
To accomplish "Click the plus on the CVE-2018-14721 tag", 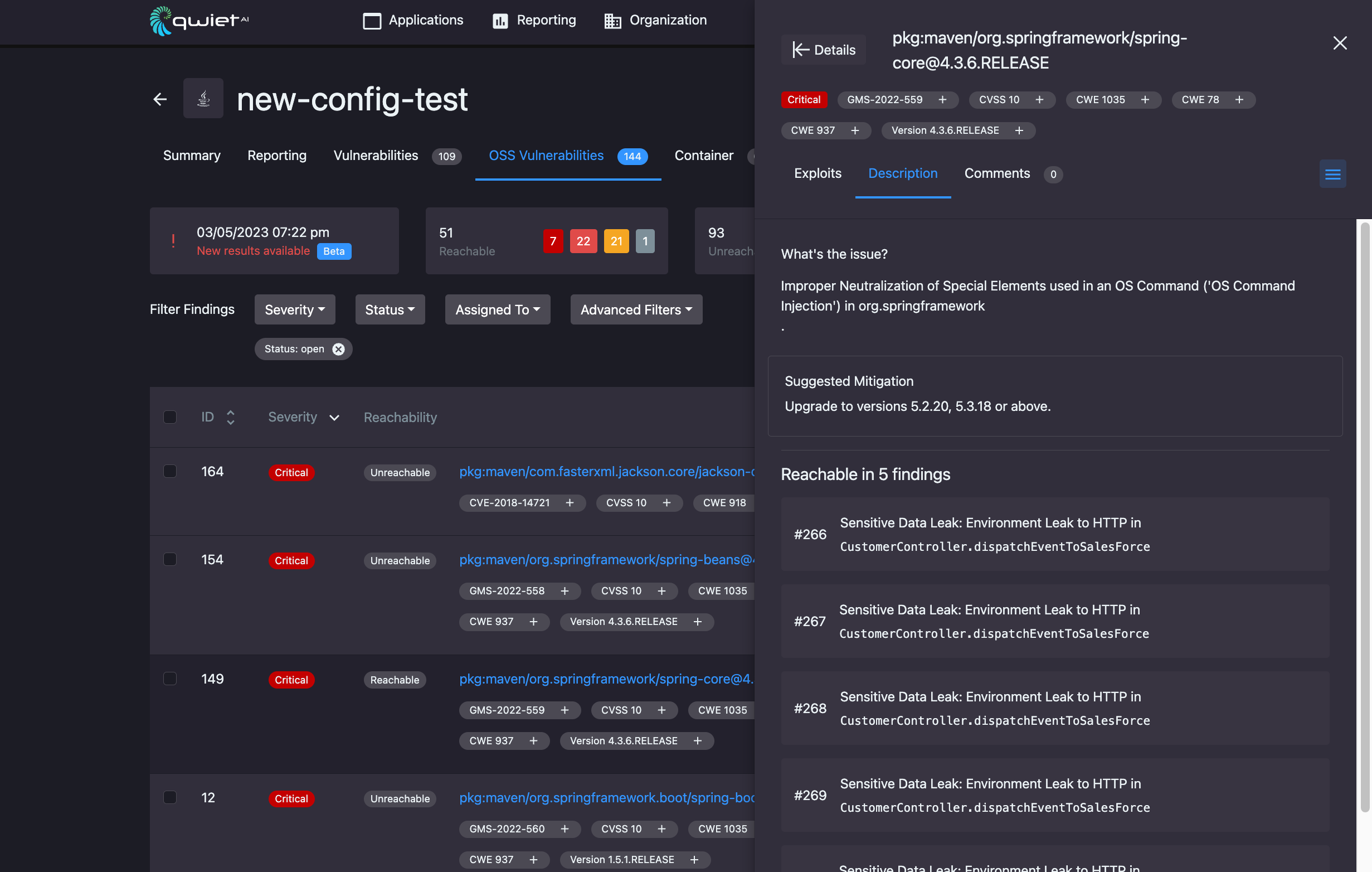I will coord(569,503).
